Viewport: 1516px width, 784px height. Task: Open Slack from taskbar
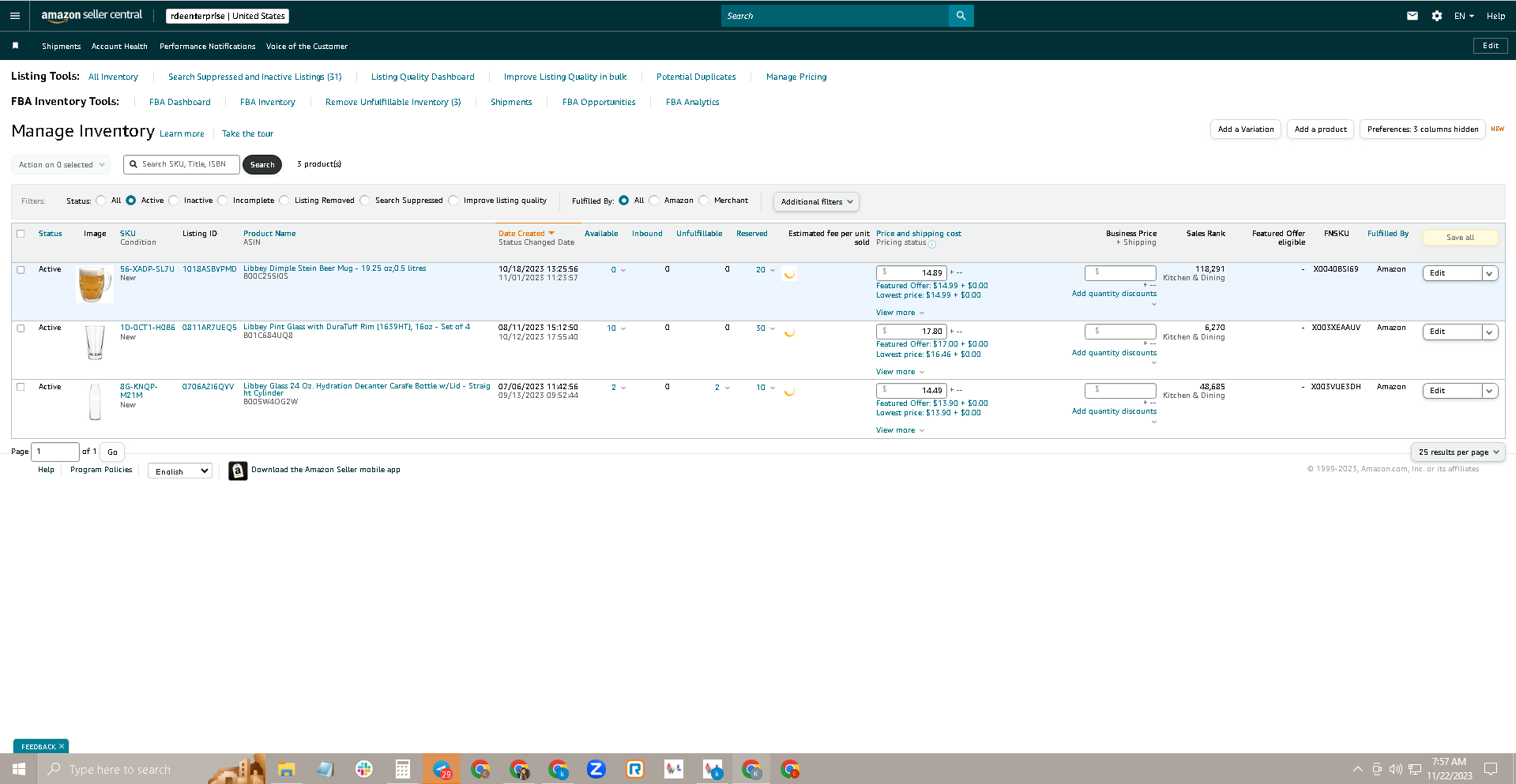point(364,769)
